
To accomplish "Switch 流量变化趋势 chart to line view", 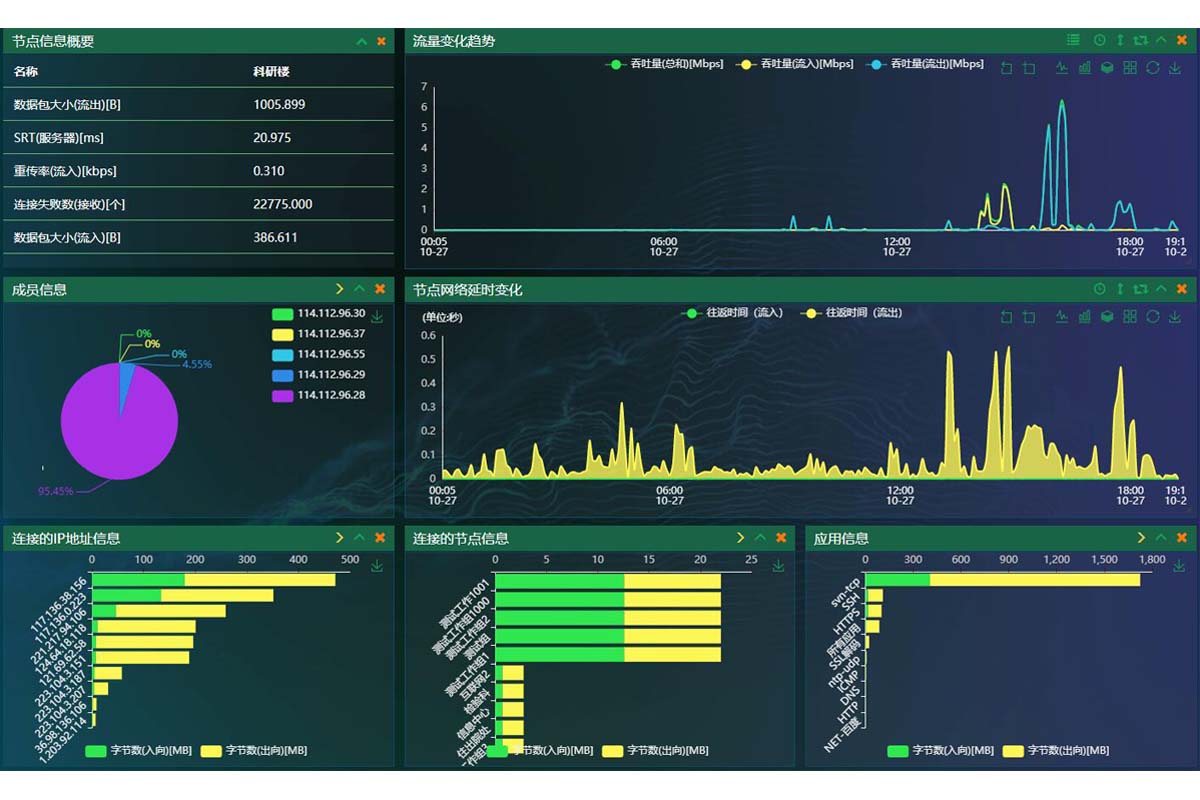I will (1061, 68).
